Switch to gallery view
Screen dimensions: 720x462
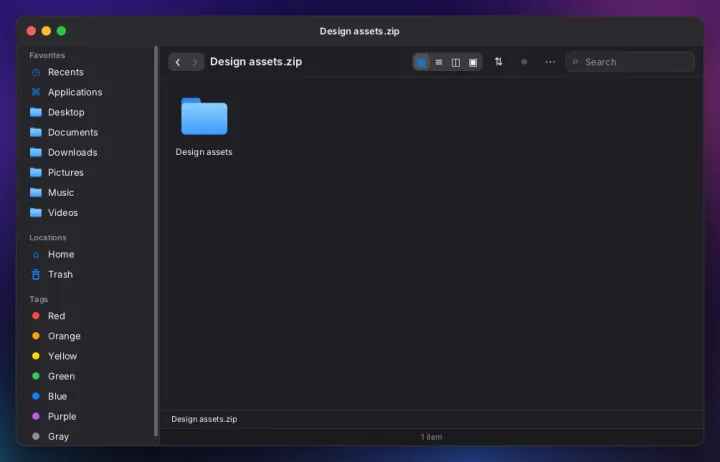pyautogui.click(x=473, y=62)
